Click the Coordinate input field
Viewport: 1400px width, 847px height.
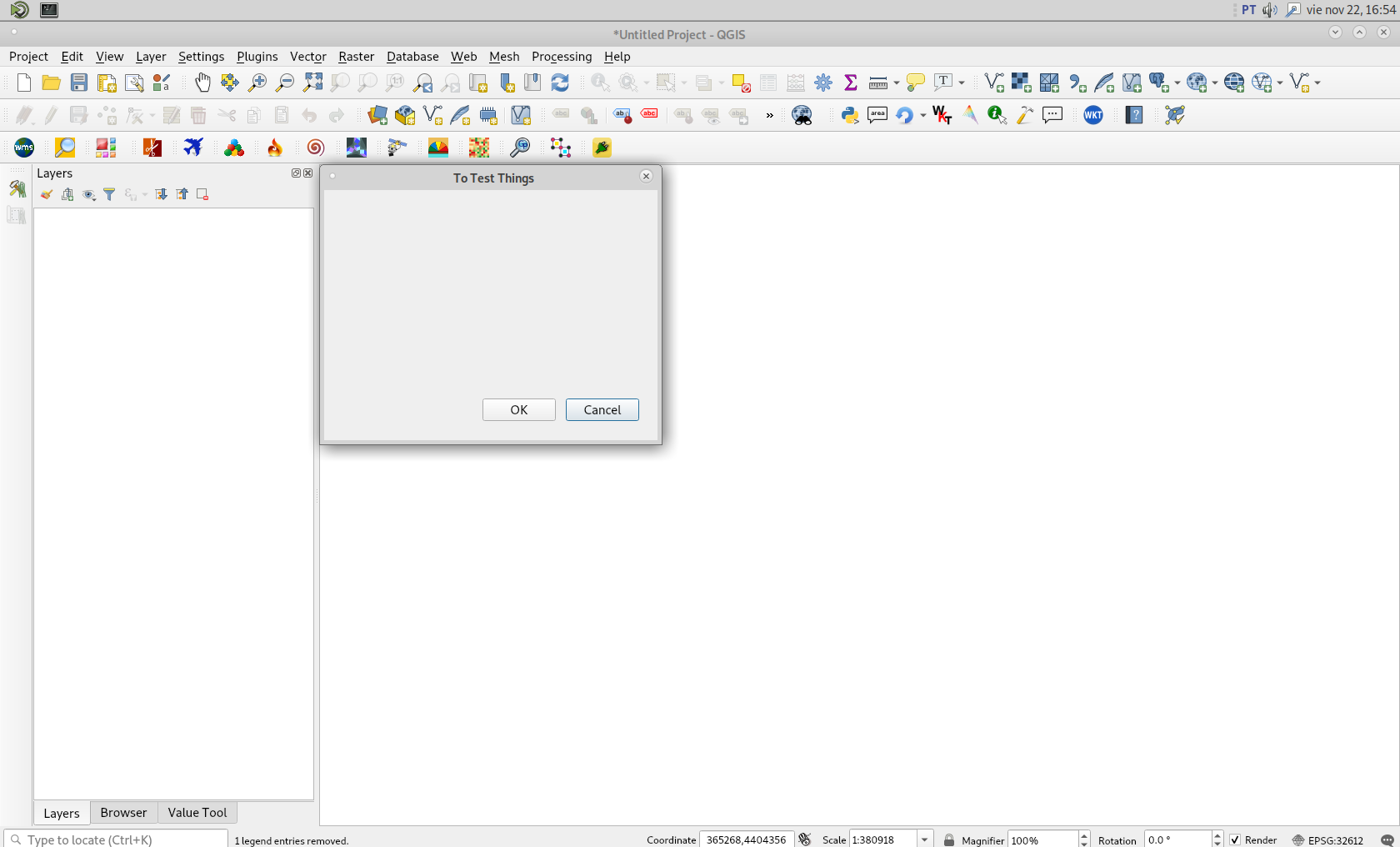pos(746,839)
